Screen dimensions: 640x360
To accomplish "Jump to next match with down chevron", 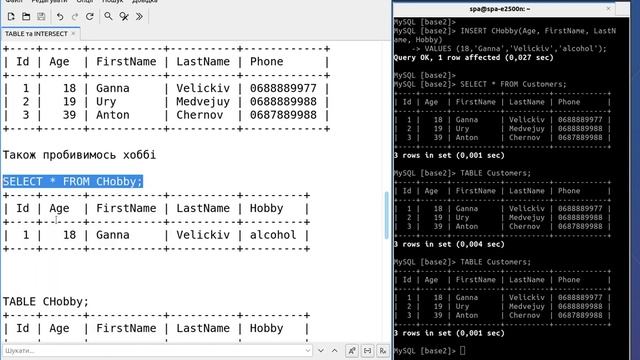I will click(321, 351).
